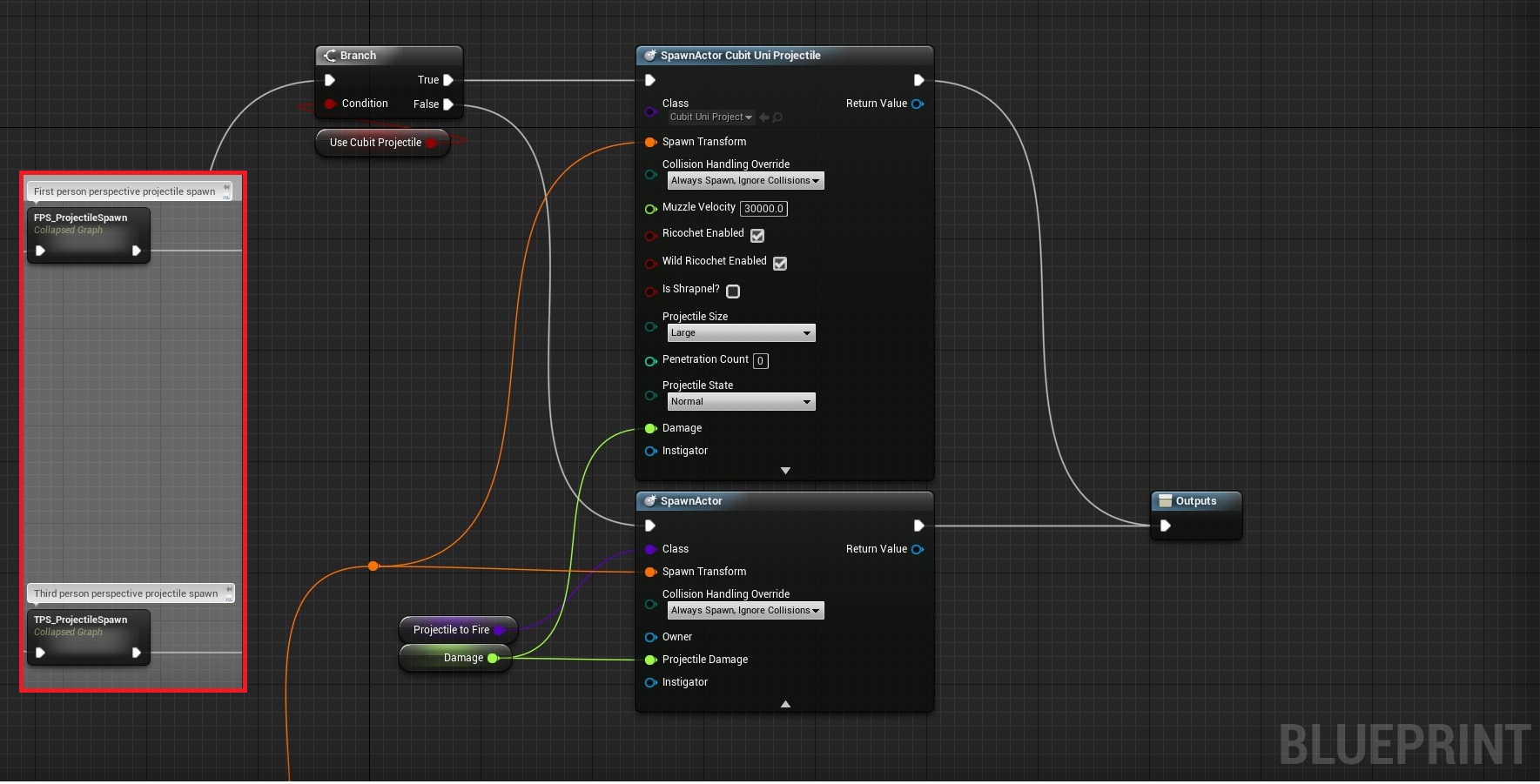Open the Projectile State dropdown set to Normal
This screenshot has height=784, width=1540.
(x=741, y=402)
